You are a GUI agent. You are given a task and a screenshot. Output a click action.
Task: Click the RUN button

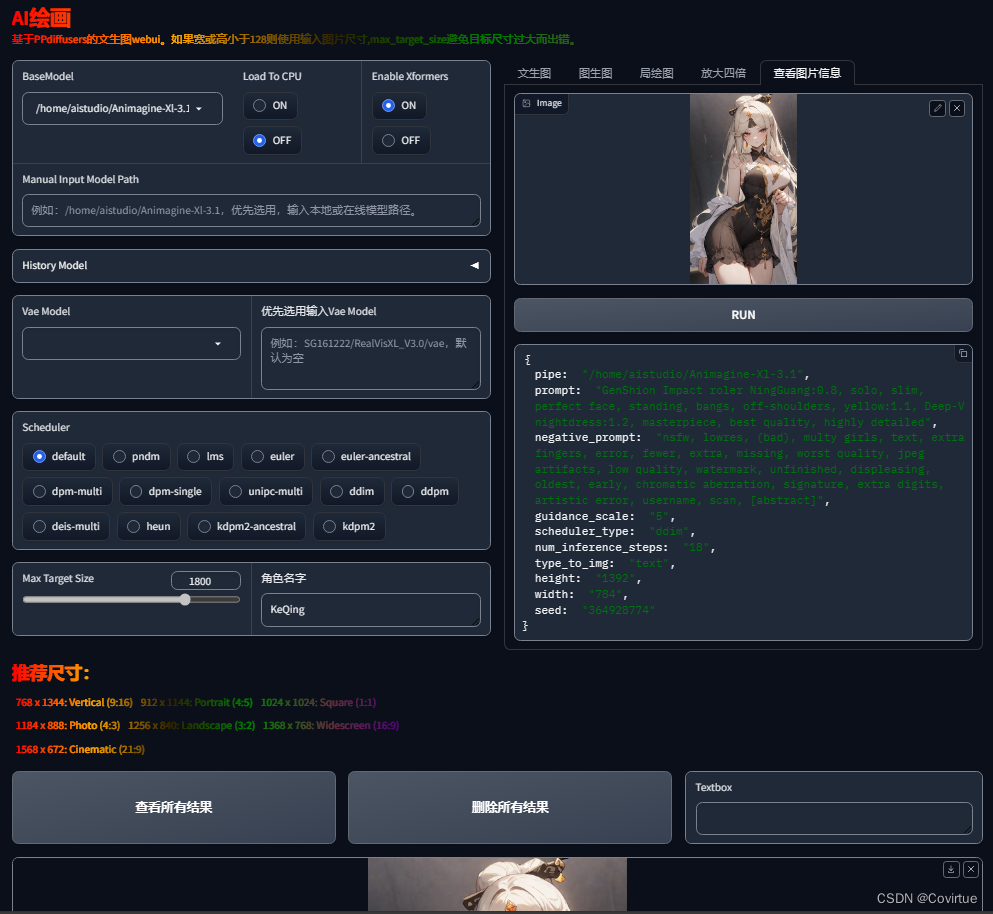743,315
